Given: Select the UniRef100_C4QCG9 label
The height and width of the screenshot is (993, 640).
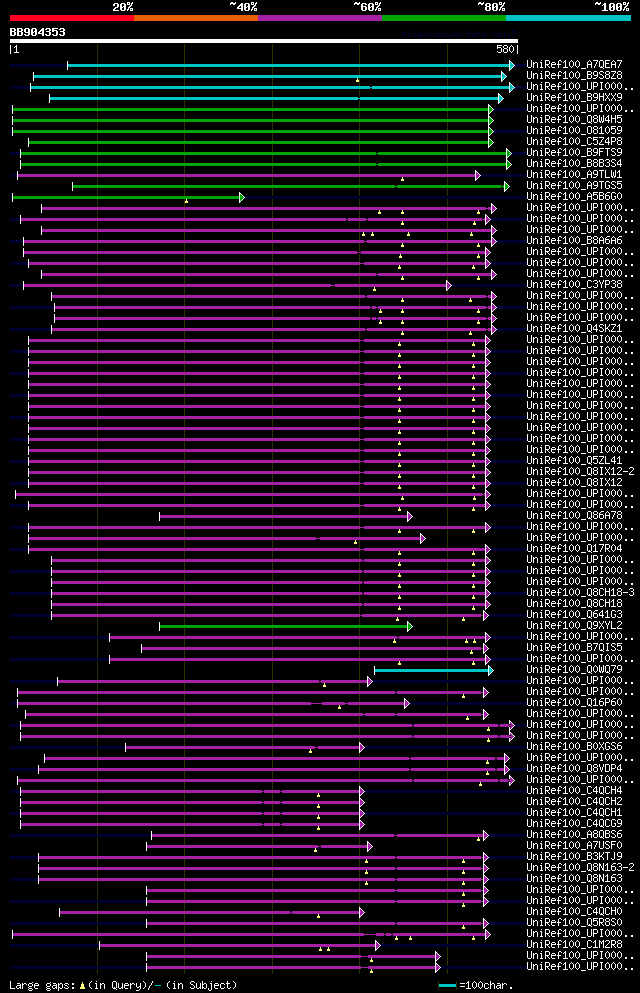Looking at the screenshot, I should point(574,823).
